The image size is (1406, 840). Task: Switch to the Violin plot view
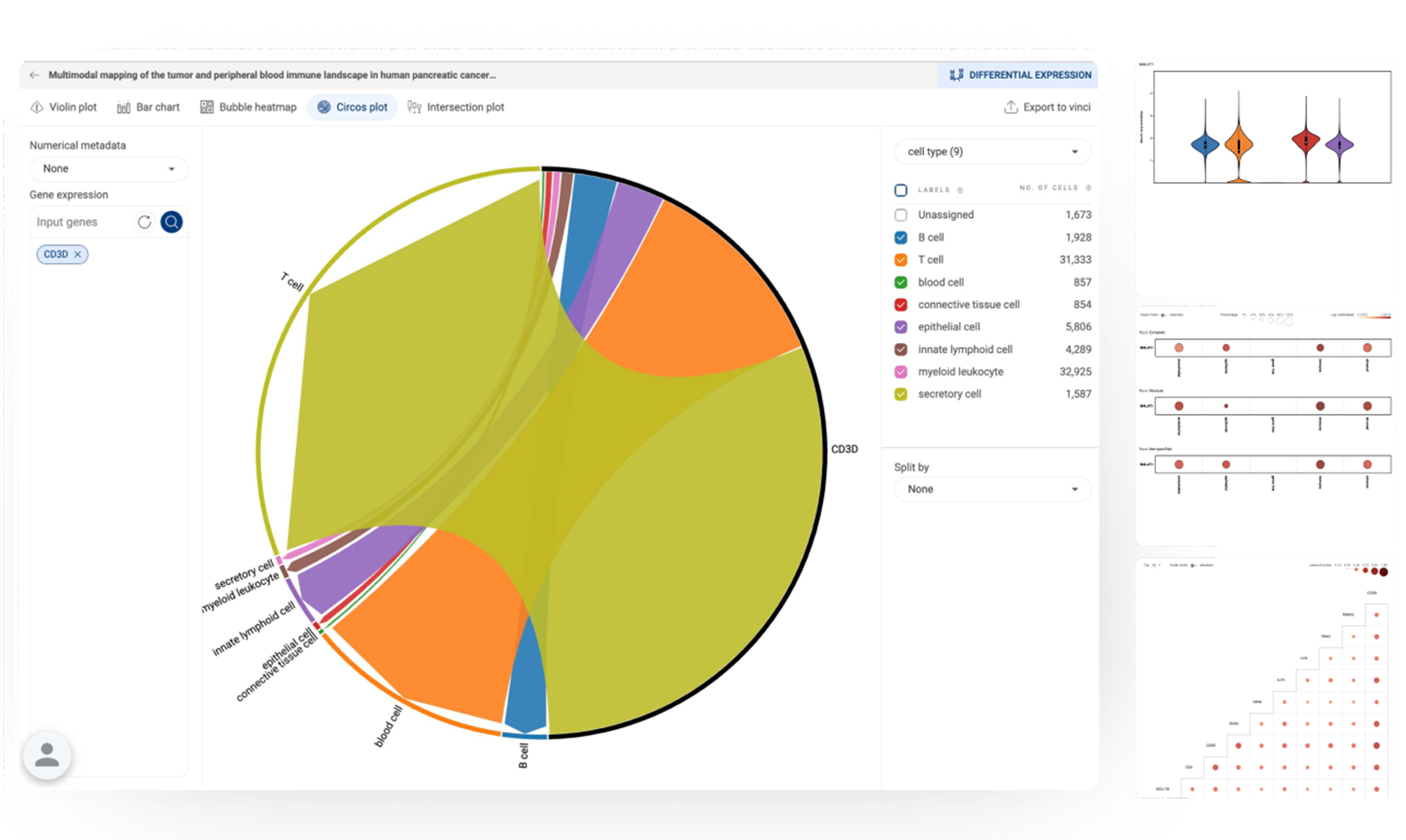(x=63, y=107)
